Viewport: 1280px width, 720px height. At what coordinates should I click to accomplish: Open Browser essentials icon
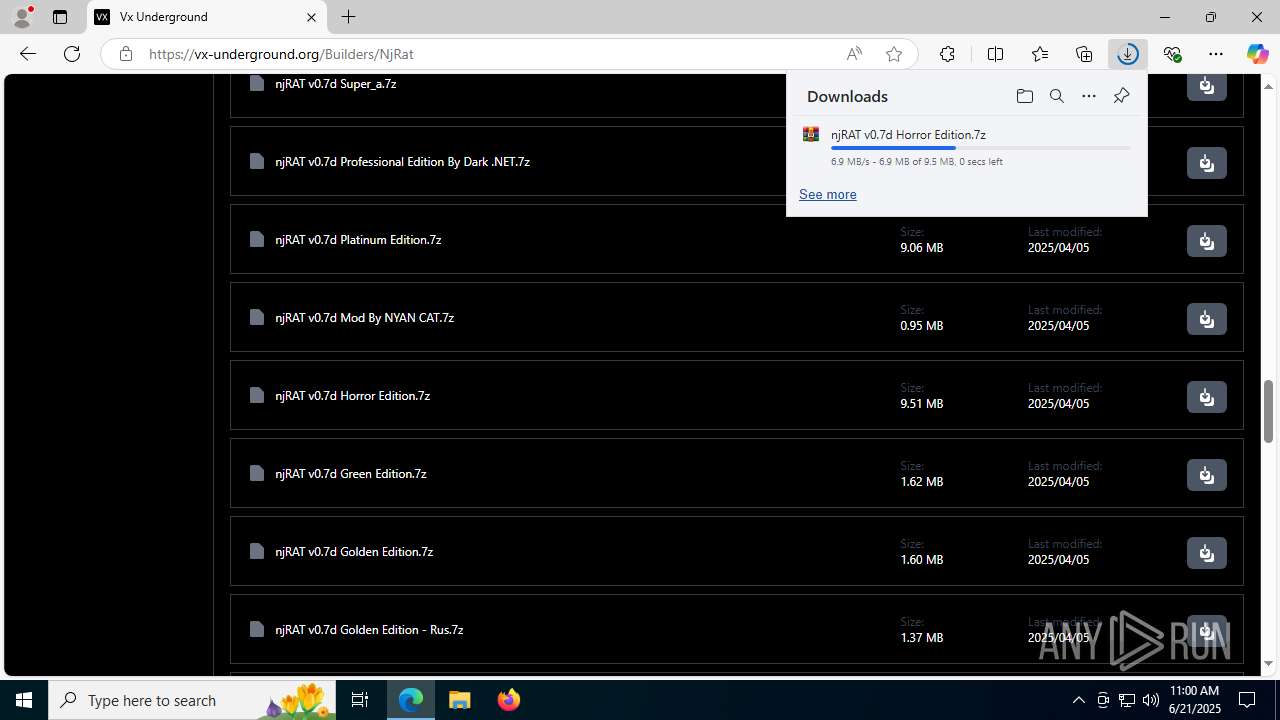point(1172,54)
